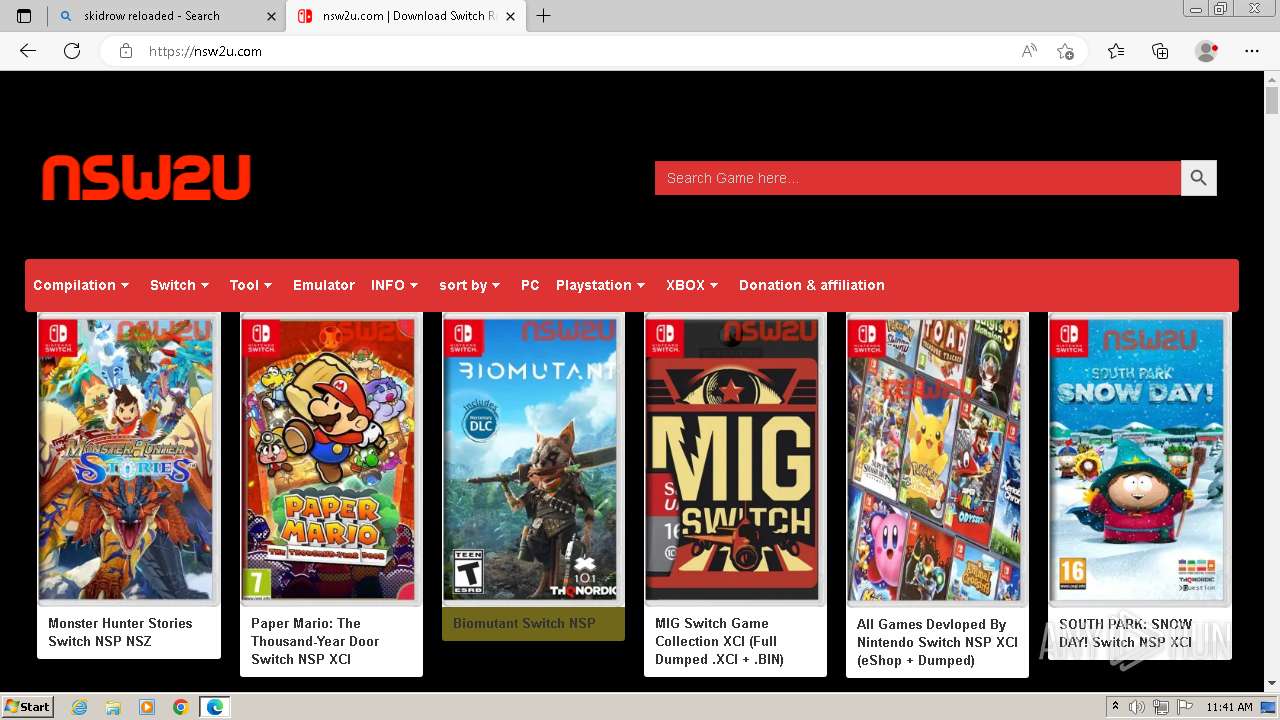Click the page vertical scrollbar thumb

click(1272, 100)
